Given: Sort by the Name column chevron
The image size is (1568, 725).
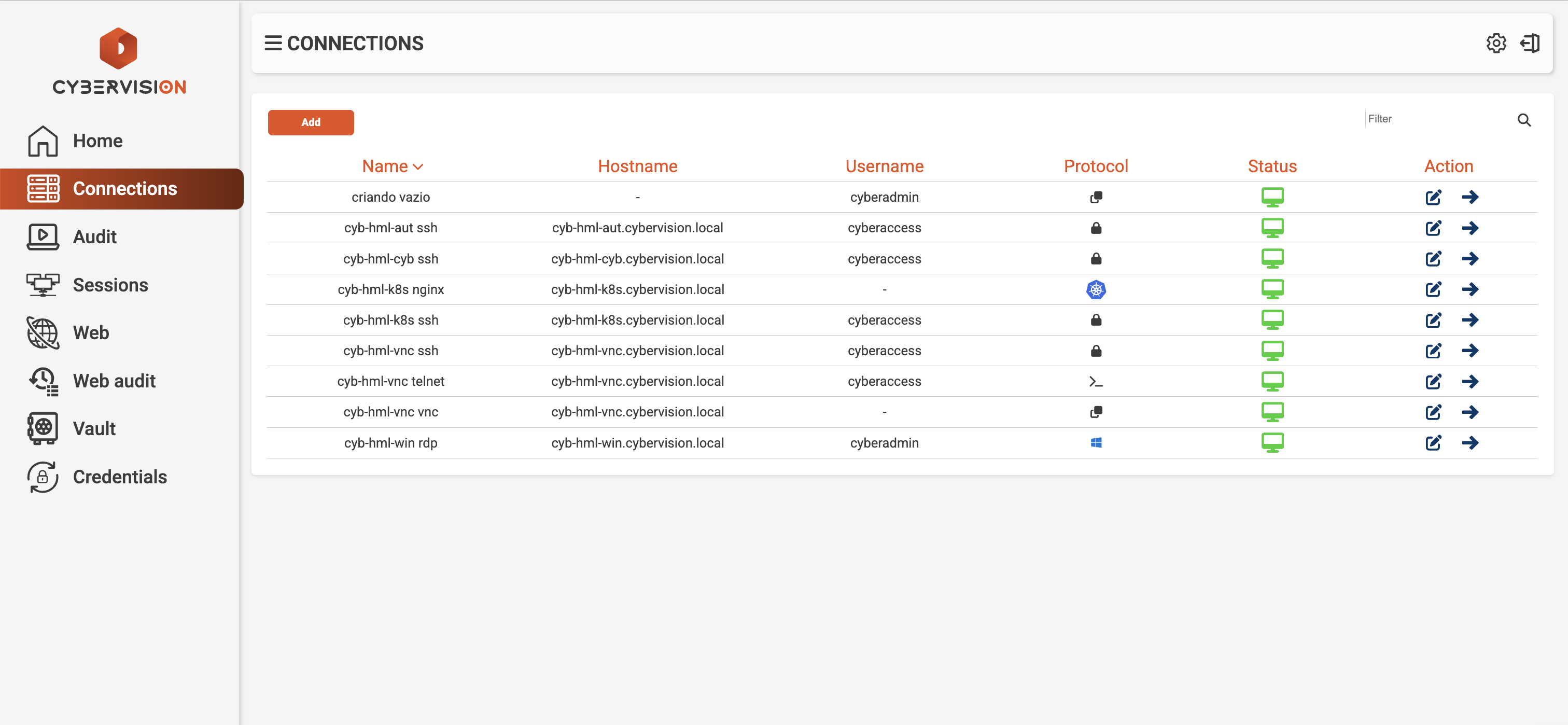Looking at the screenshot, I should [x=417, y=167].
